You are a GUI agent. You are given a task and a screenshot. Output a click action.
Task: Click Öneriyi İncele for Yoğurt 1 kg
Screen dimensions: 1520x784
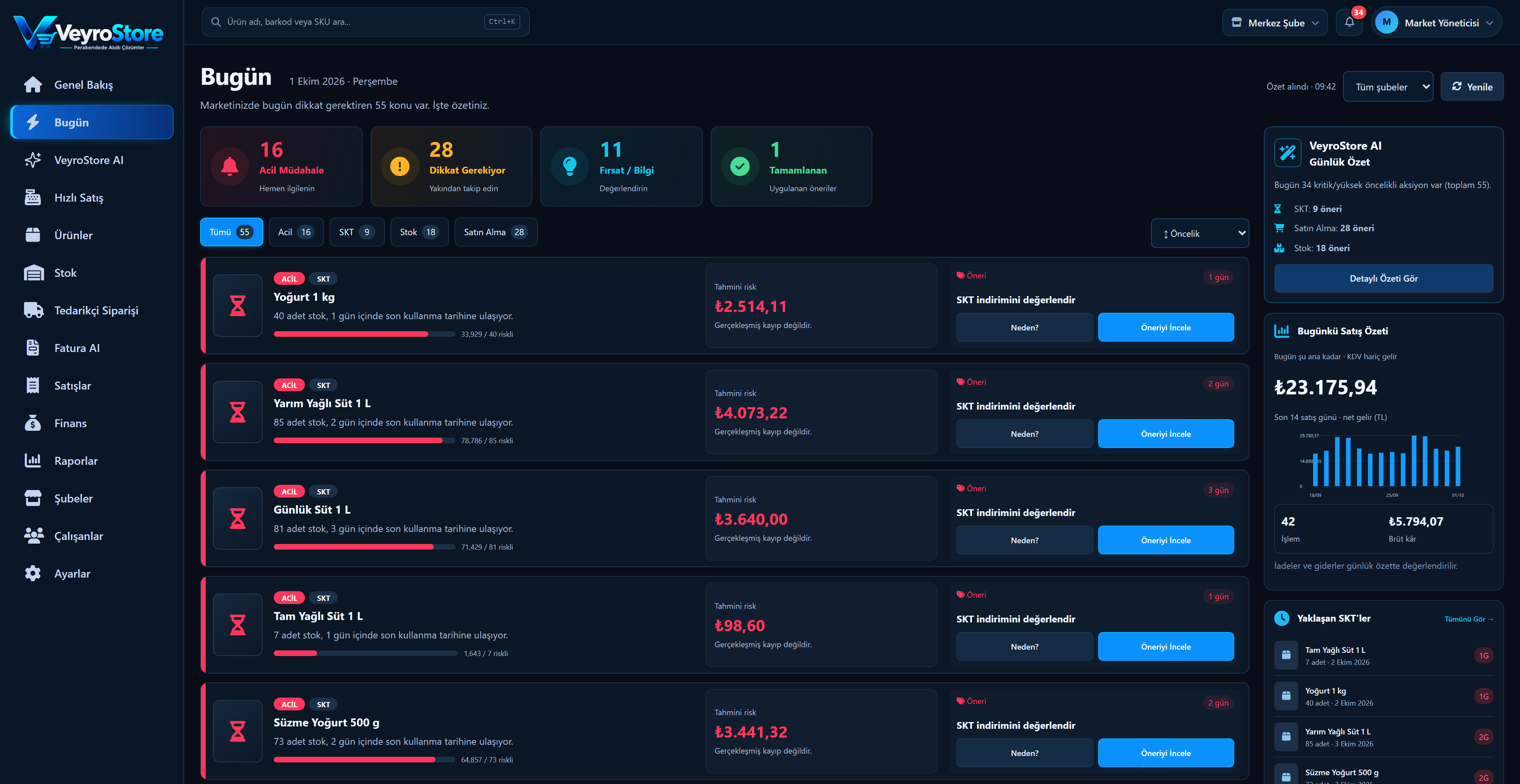pos(1165,328)
